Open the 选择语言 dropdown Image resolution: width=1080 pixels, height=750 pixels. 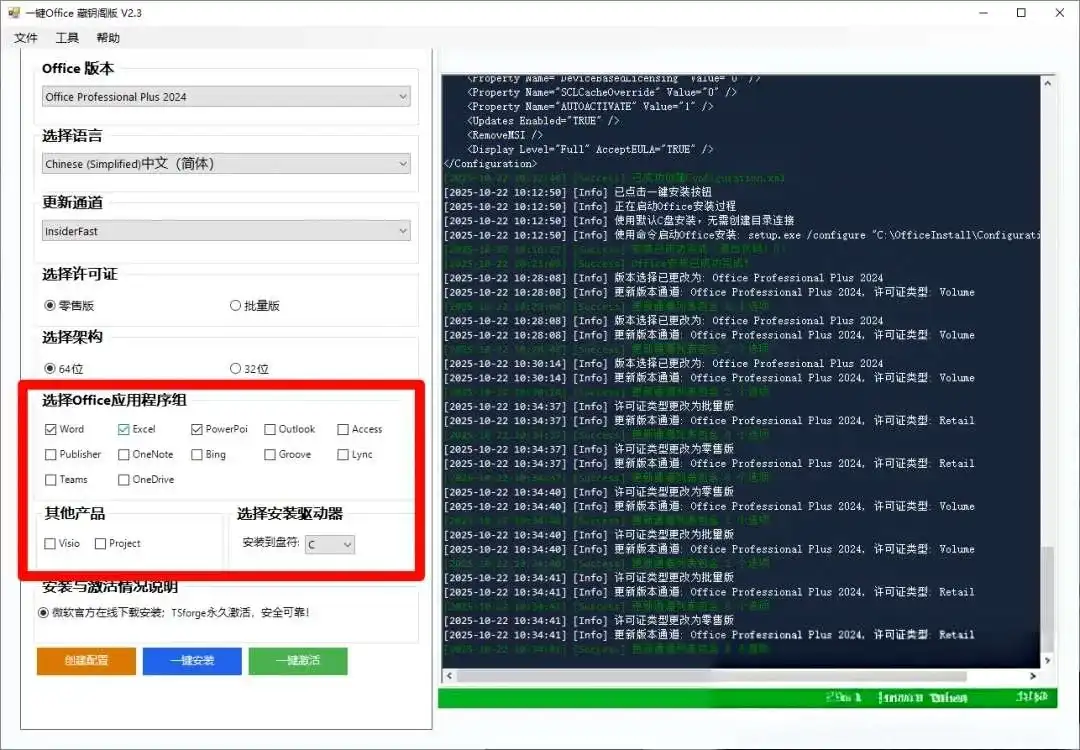pos(402,162)
